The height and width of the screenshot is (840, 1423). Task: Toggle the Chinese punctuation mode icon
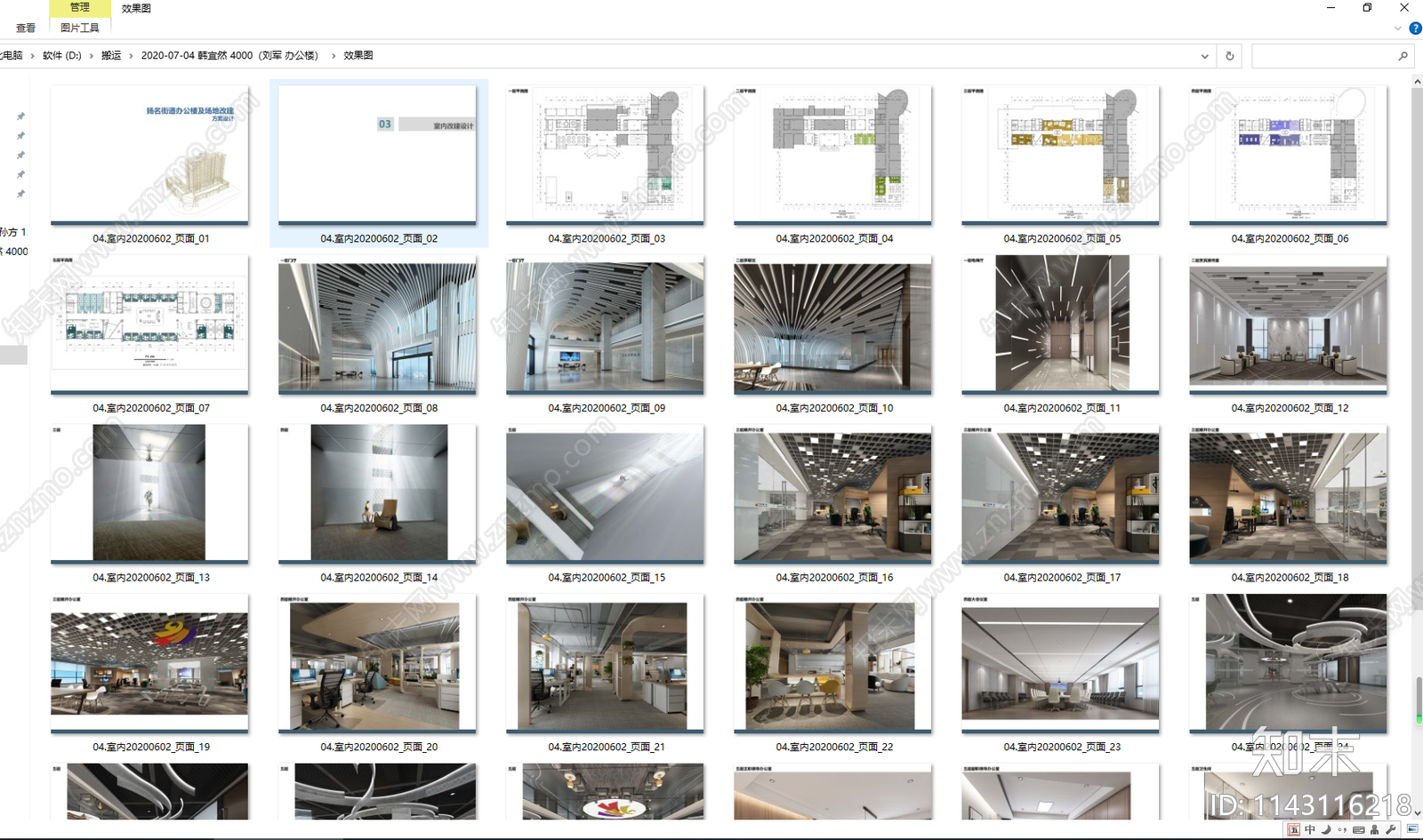(1342, 829)
